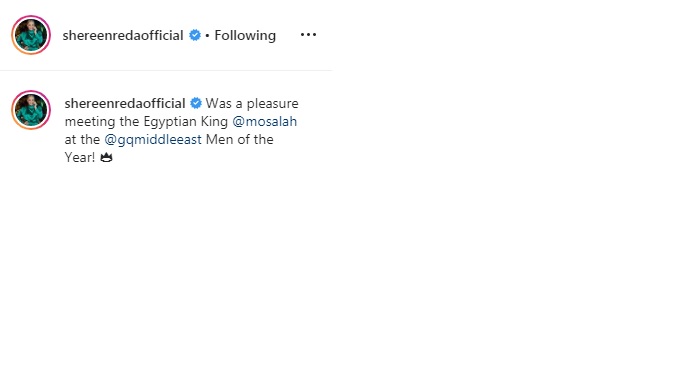Open the @mosalah mention link
Image resolution: width=680 pixels, height=370 pixels.
(265, 121)
